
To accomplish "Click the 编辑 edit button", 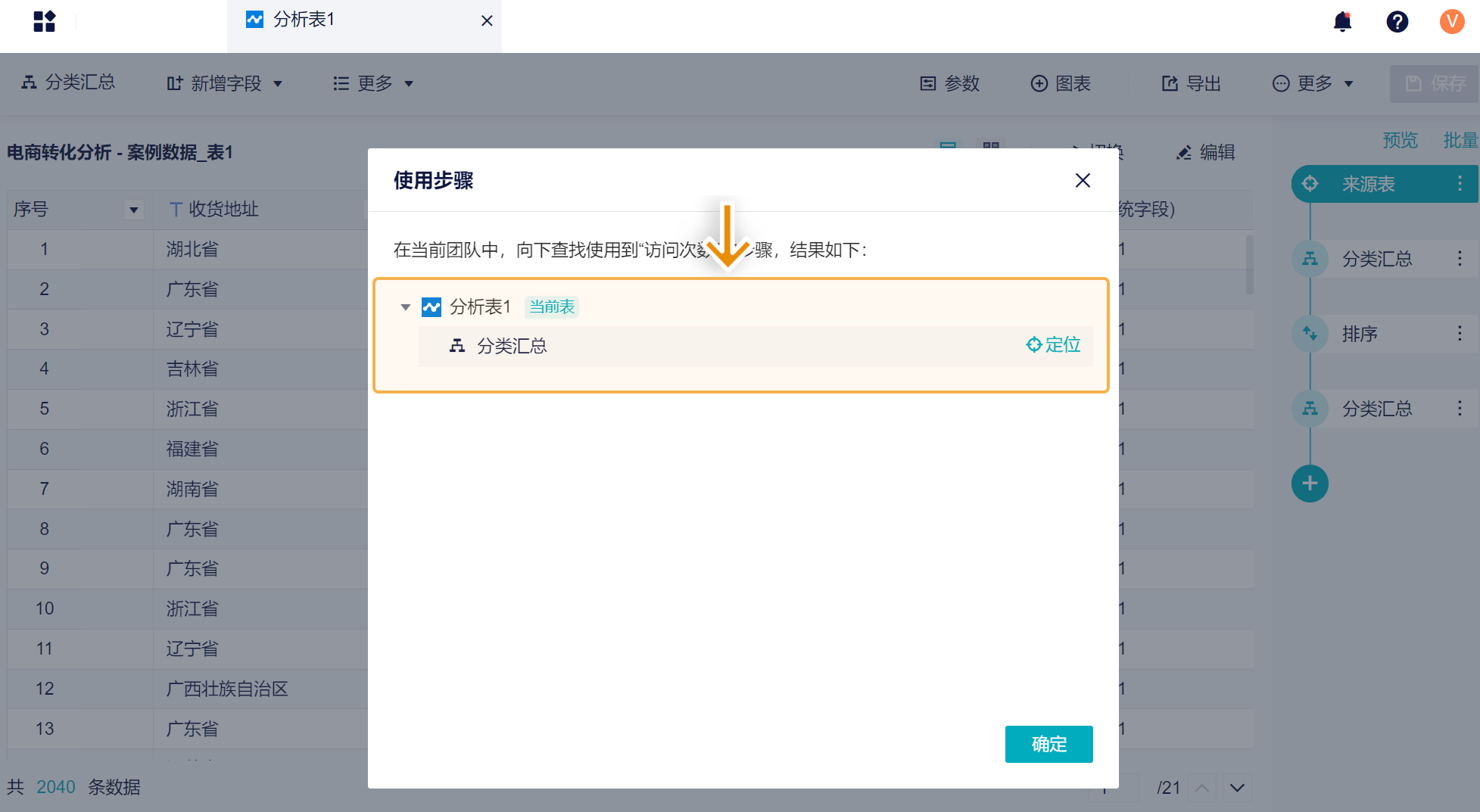I will pos(1205,152).
